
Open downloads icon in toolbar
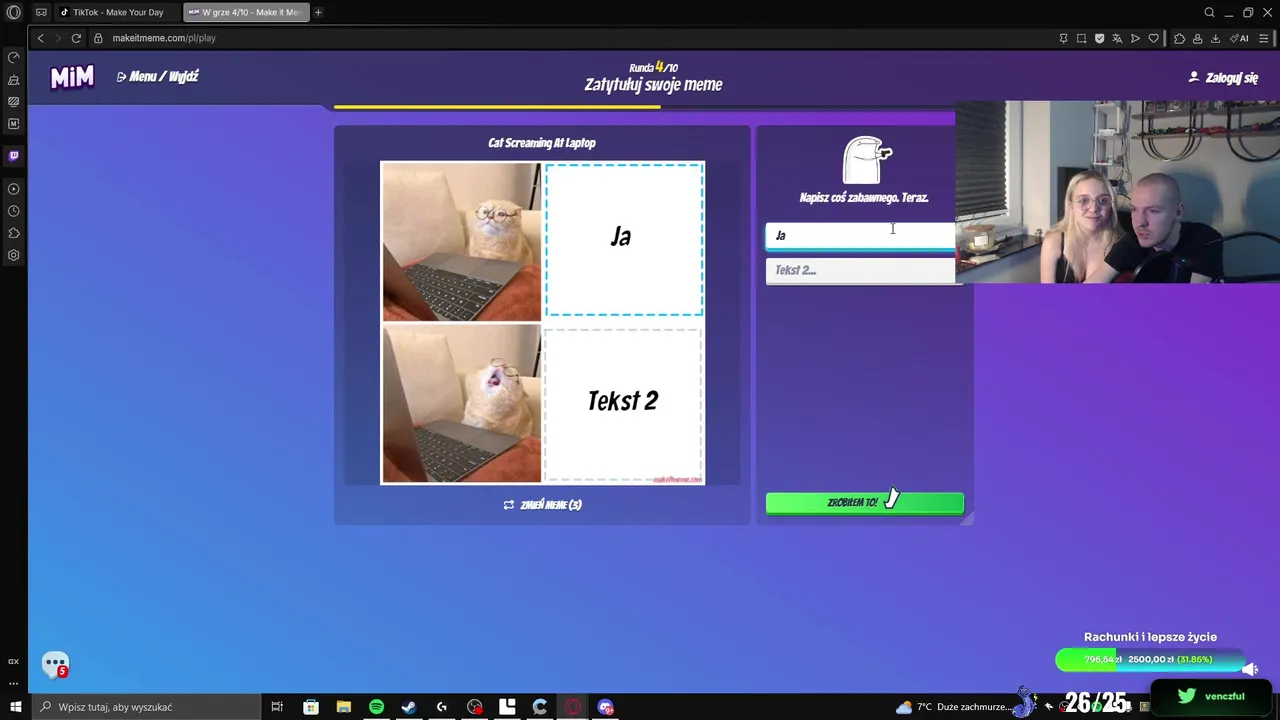[1215, 38]
